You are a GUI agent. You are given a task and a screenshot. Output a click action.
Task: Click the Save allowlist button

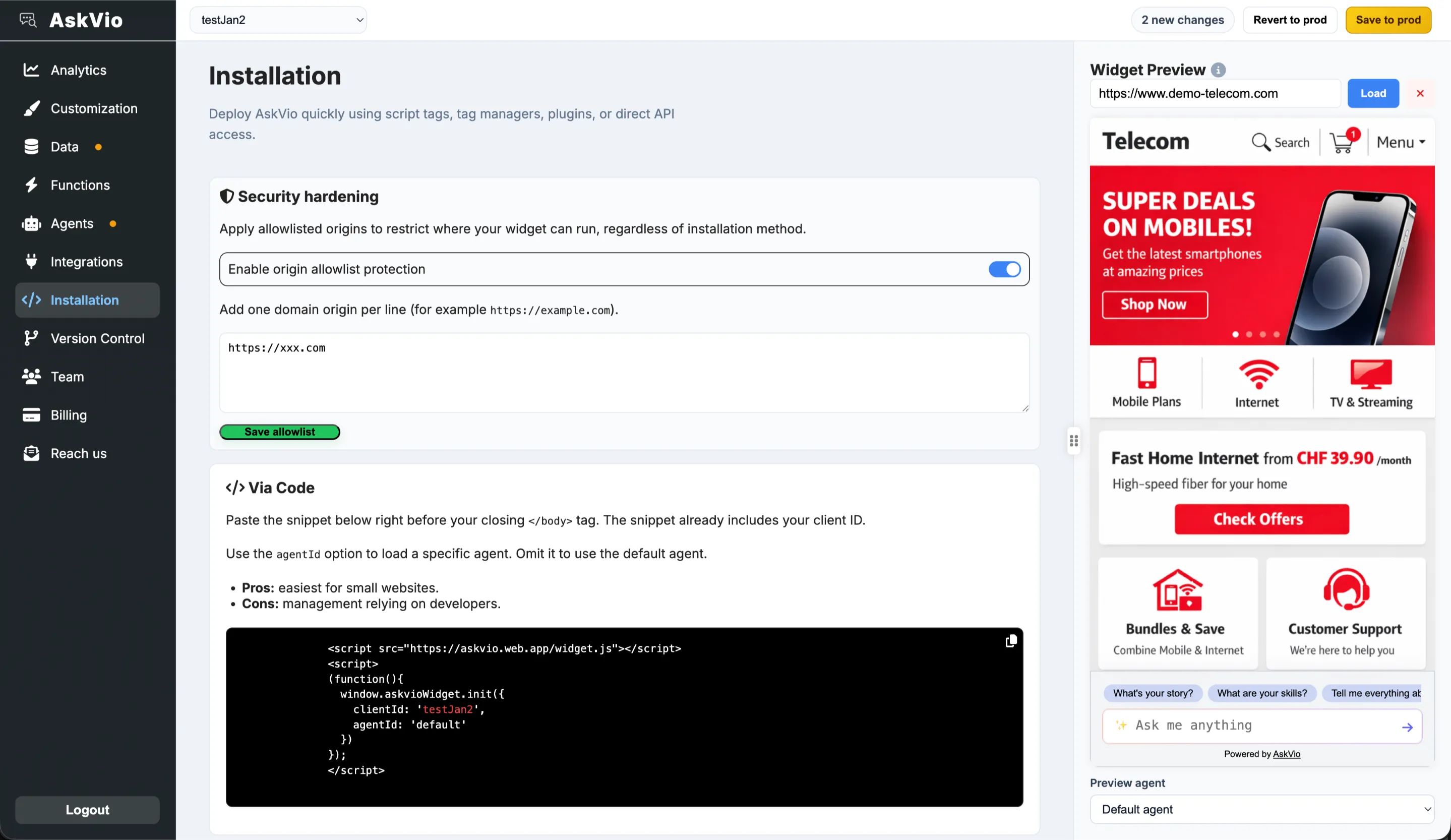click(x=280, y=432)
